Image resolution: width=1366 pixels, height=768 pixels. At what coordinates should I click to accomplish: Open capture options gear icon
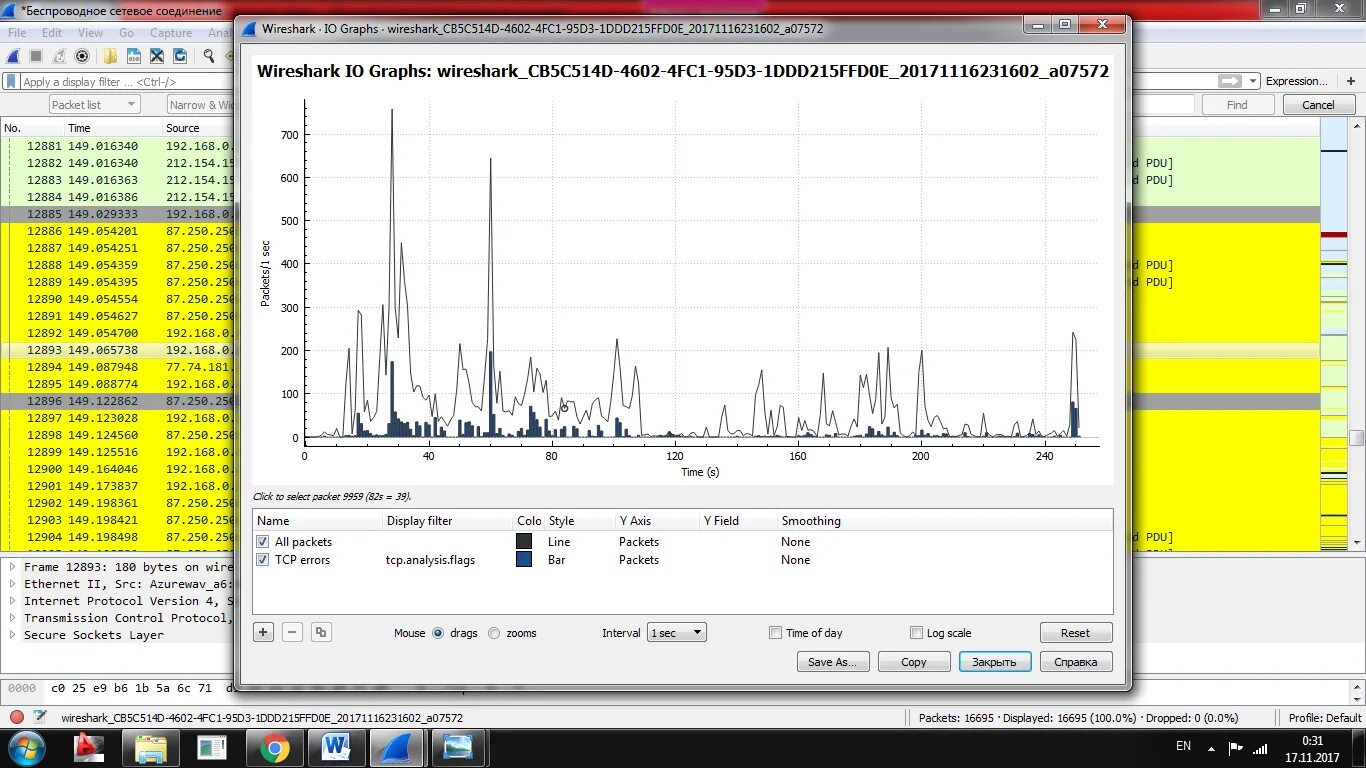(82, 57)
